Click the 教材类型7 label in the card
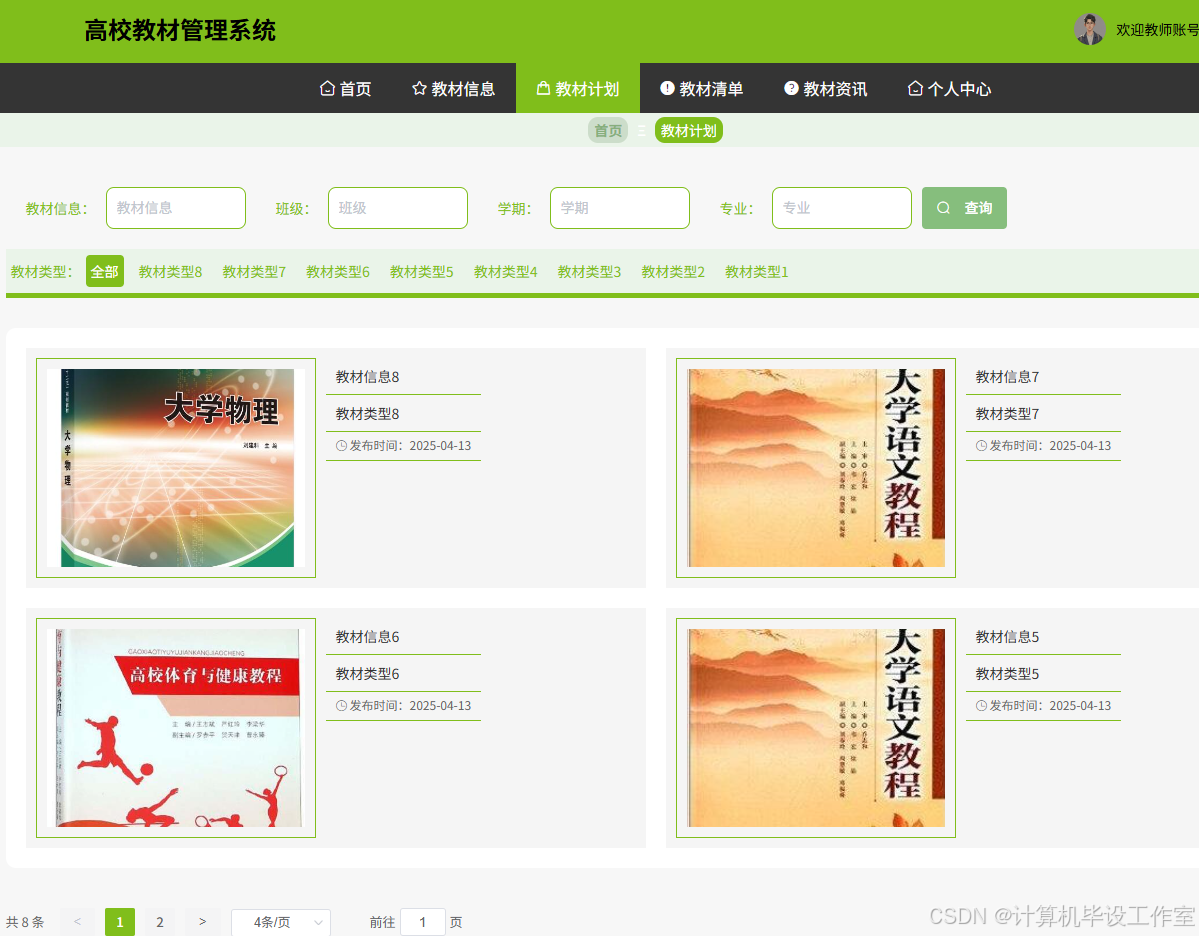 coord(1007,414)
